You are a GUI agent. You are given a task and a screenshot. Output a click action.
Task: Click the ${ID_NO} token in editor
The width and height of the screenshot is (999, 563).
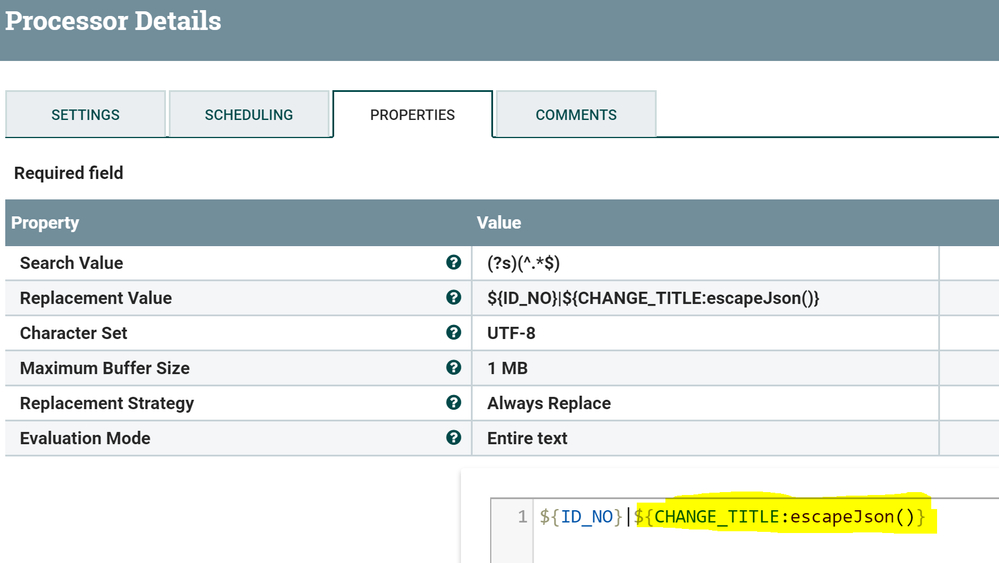coord(581,517)
